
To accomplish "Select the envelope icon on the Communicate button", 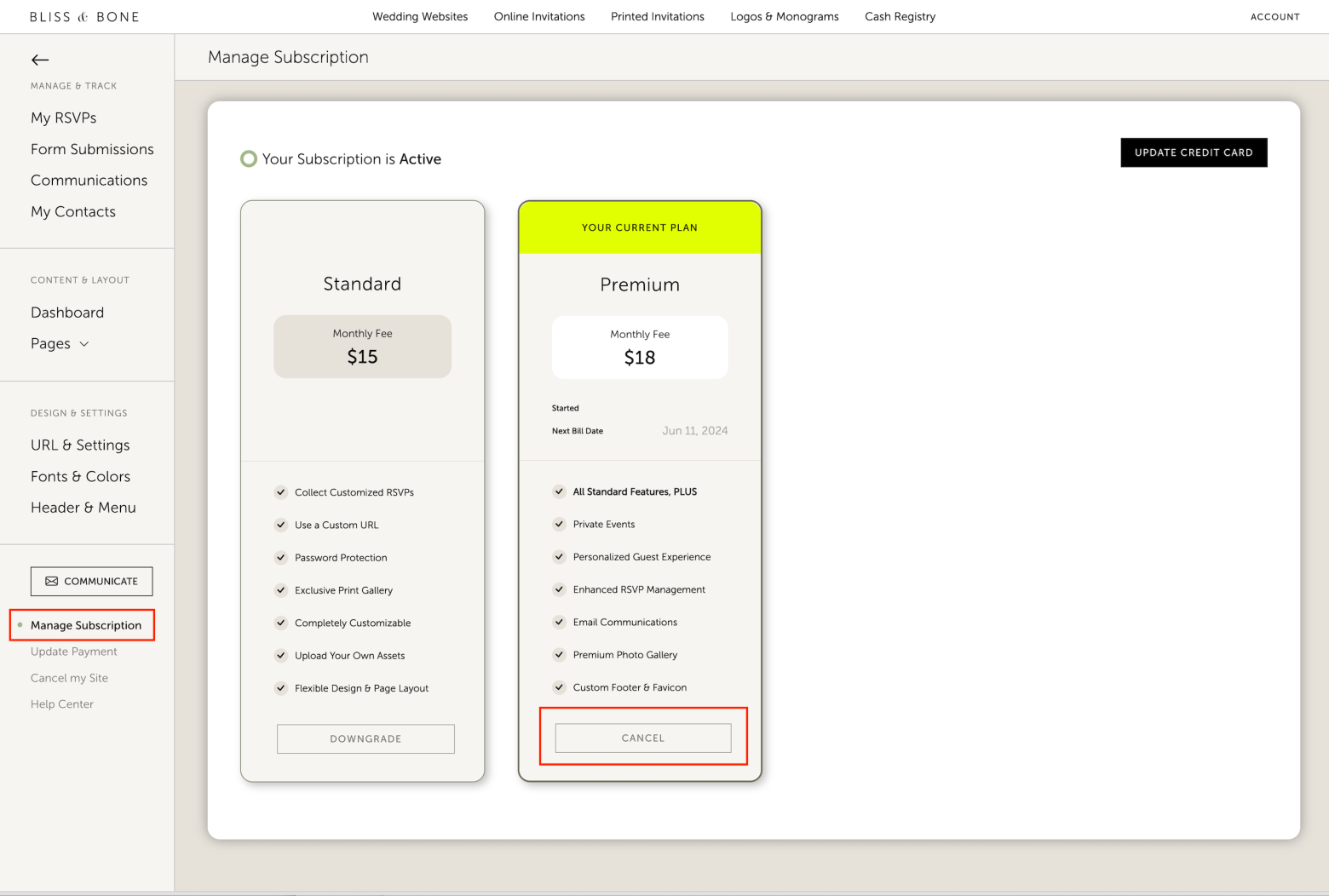I will click(53, 581).
